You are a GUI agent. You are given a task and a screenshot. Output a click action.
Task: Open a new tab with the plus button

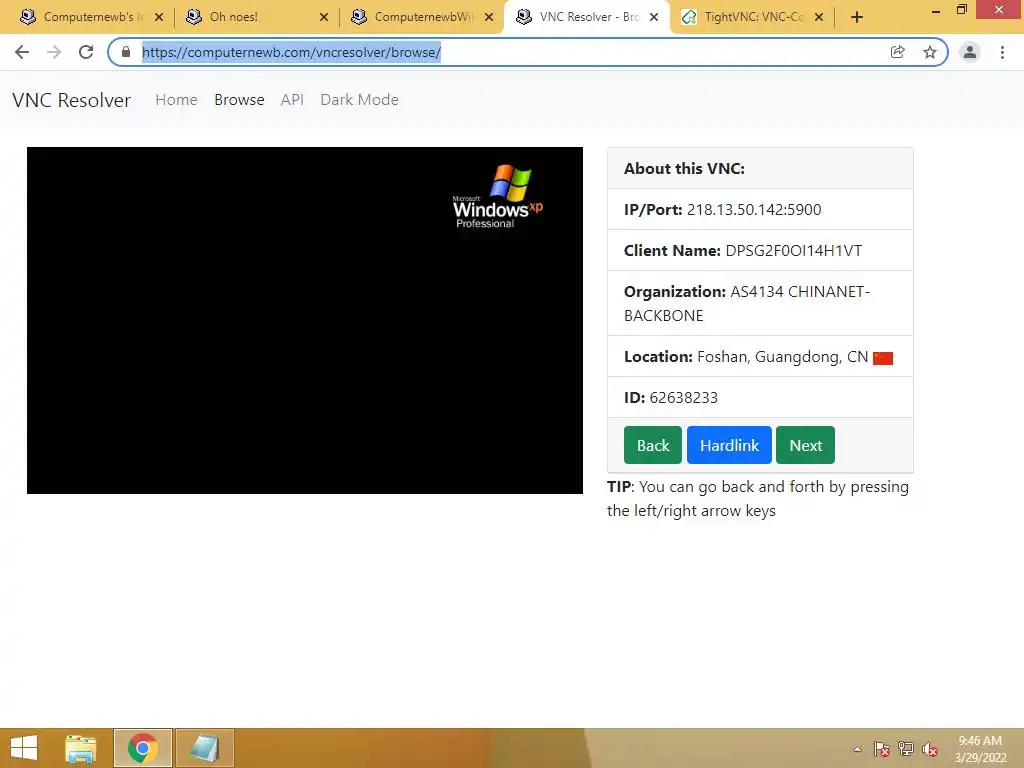point(857,17)
